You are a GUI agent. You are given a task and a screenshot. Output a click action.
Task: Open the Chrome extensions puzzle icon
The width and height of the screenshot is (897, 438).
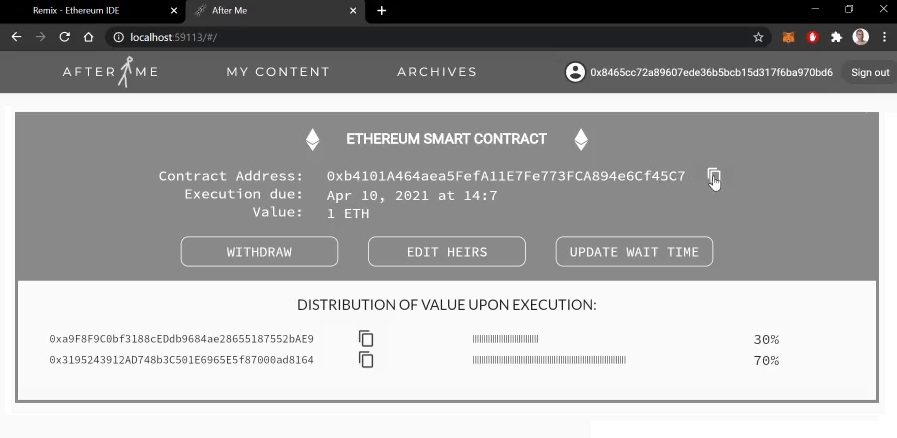[836, 37]
